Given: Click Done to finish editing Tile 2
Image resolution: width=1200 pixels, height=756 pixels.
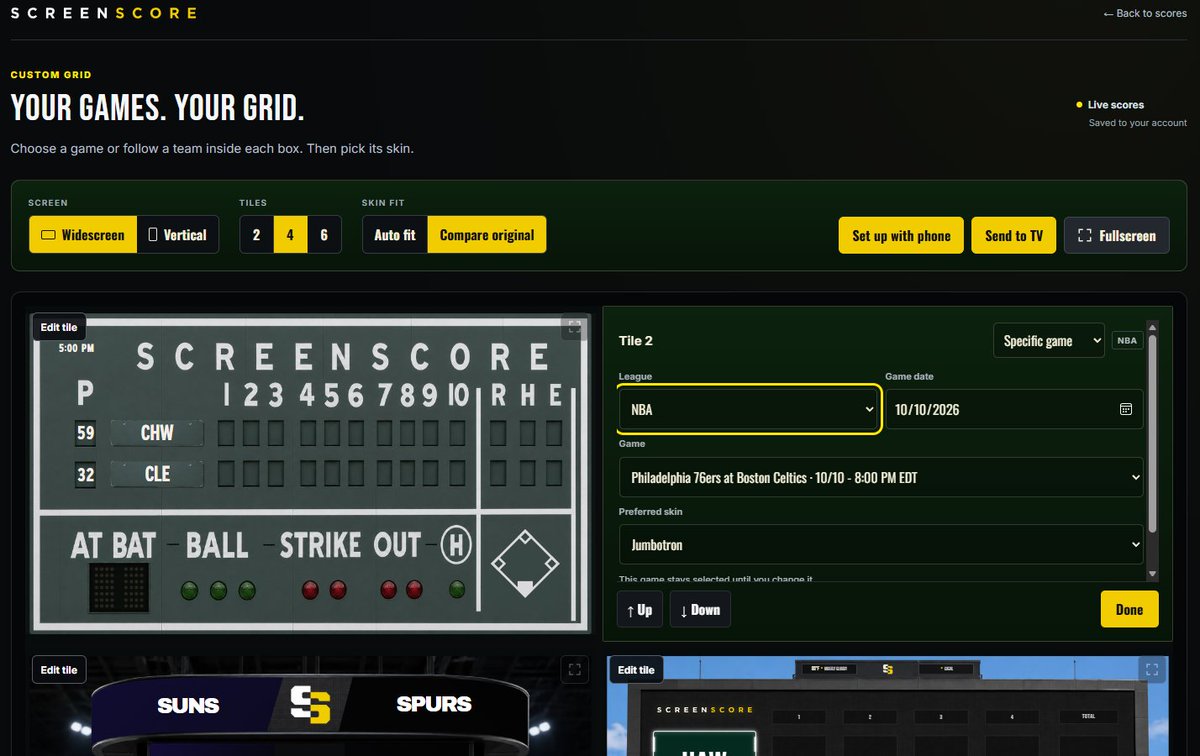Looking at the screenshot, I should 1129,609.
